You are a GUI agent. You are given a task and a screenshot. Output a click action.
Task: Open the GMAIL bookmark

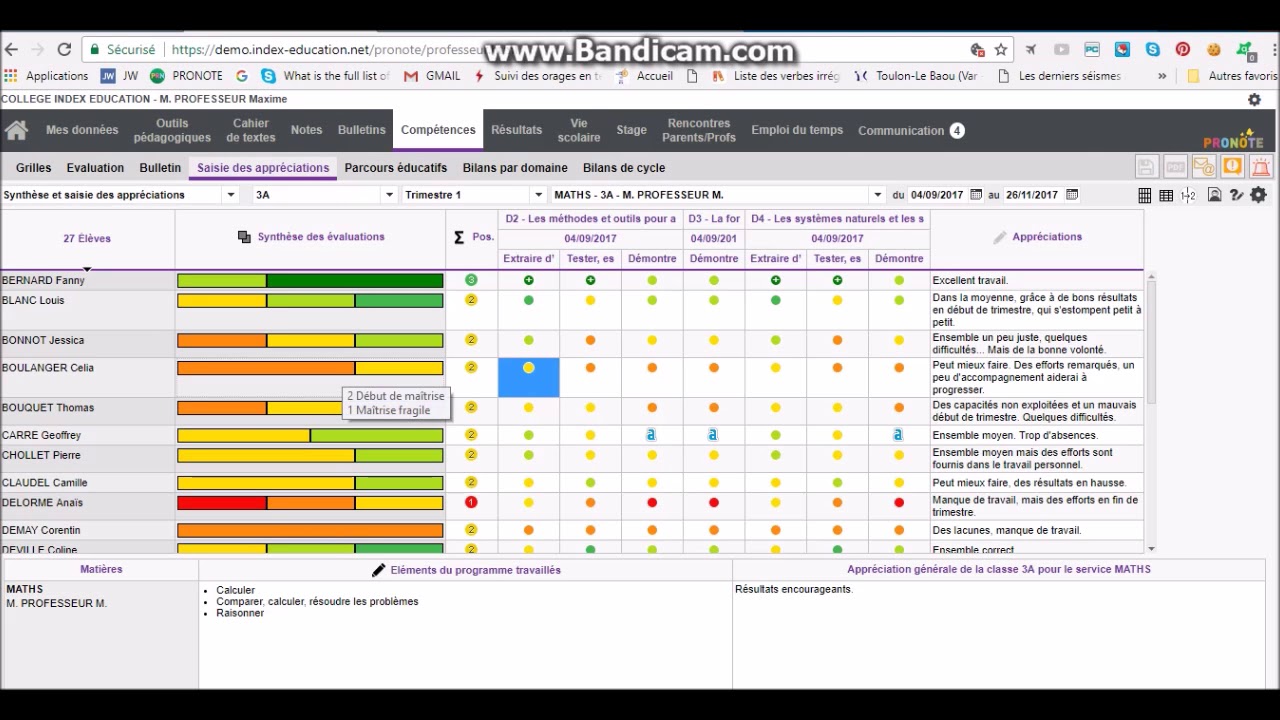coord(432,76)
